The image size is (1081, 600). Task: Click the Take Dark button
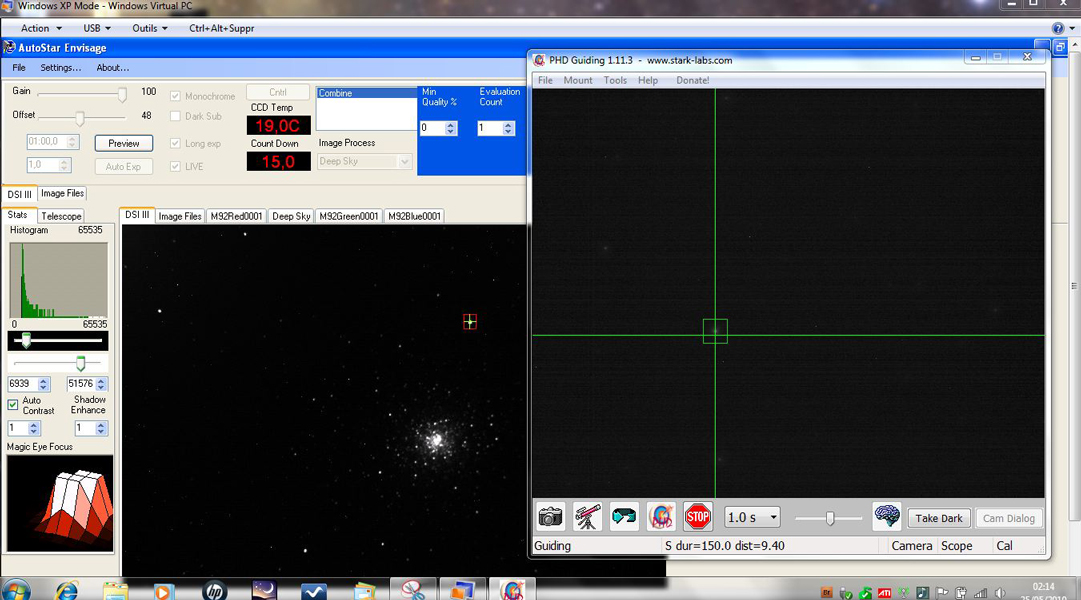(939, 518)
